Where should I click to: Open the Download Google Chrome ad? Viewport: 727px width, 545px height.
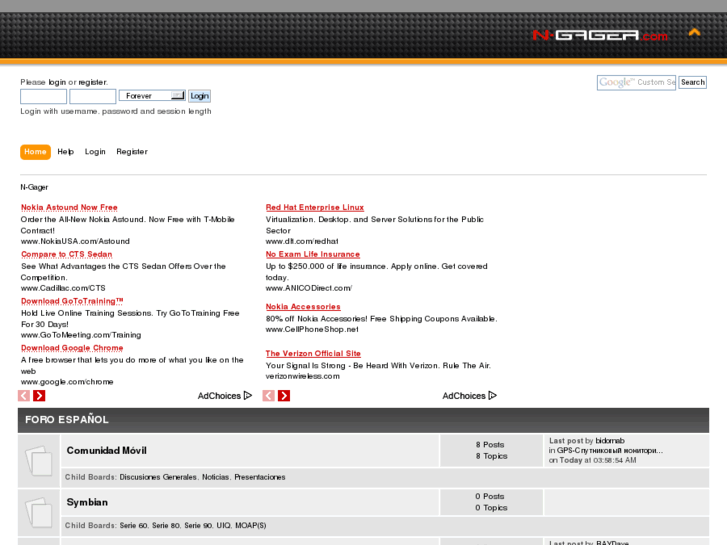72,348
